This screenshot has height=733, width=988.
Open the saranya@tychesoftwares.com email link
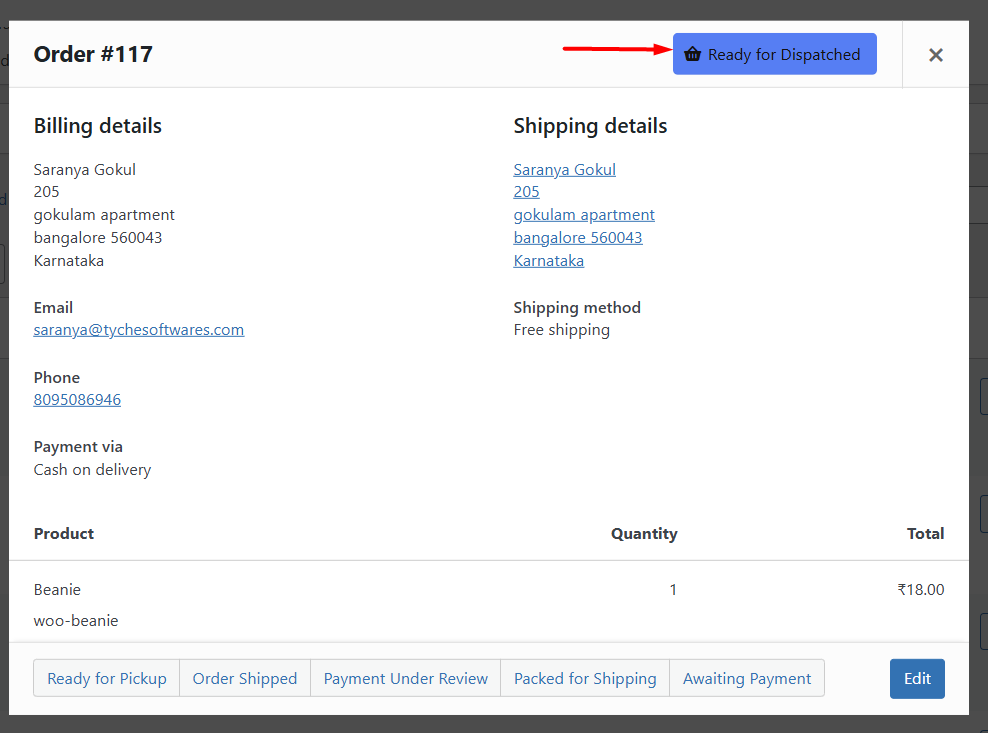(x=139, y=330)
